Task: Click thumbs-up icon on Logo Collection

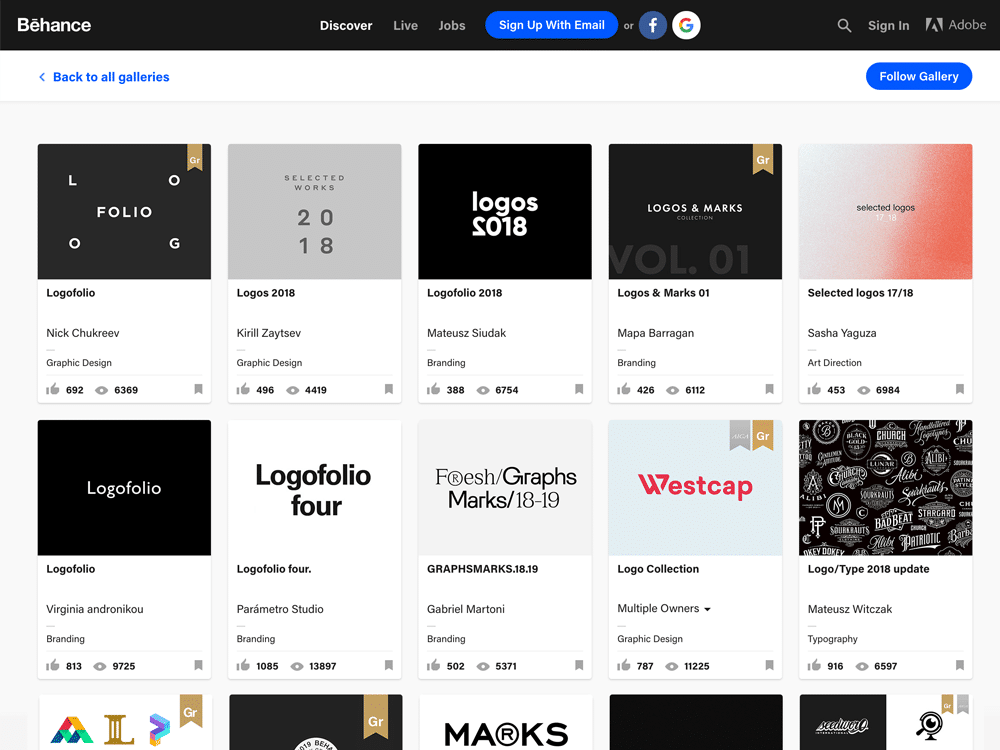Action: click(624, 665)
